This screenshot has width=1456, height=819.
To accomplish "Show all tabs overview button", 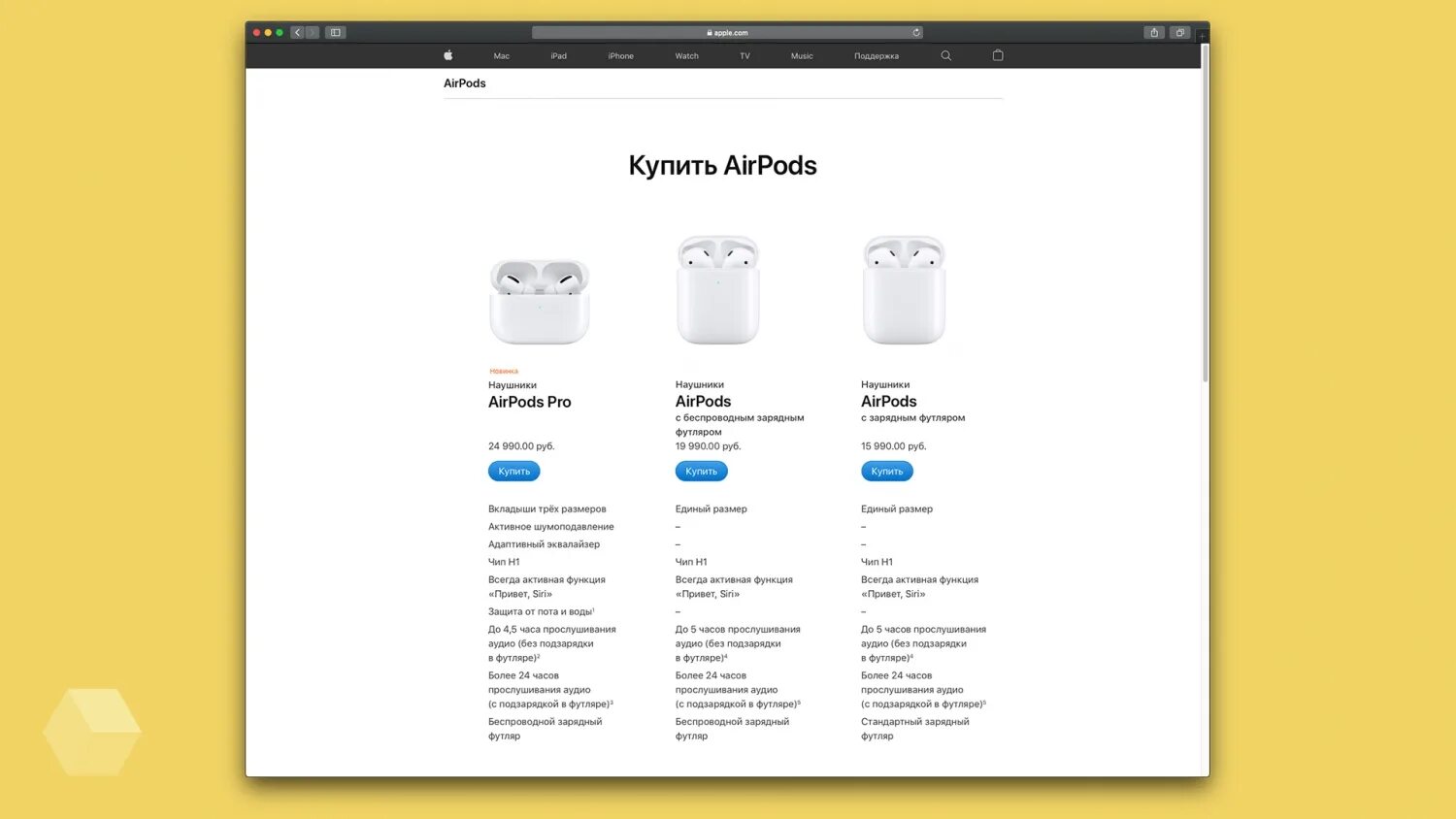I will [1180, 32].
